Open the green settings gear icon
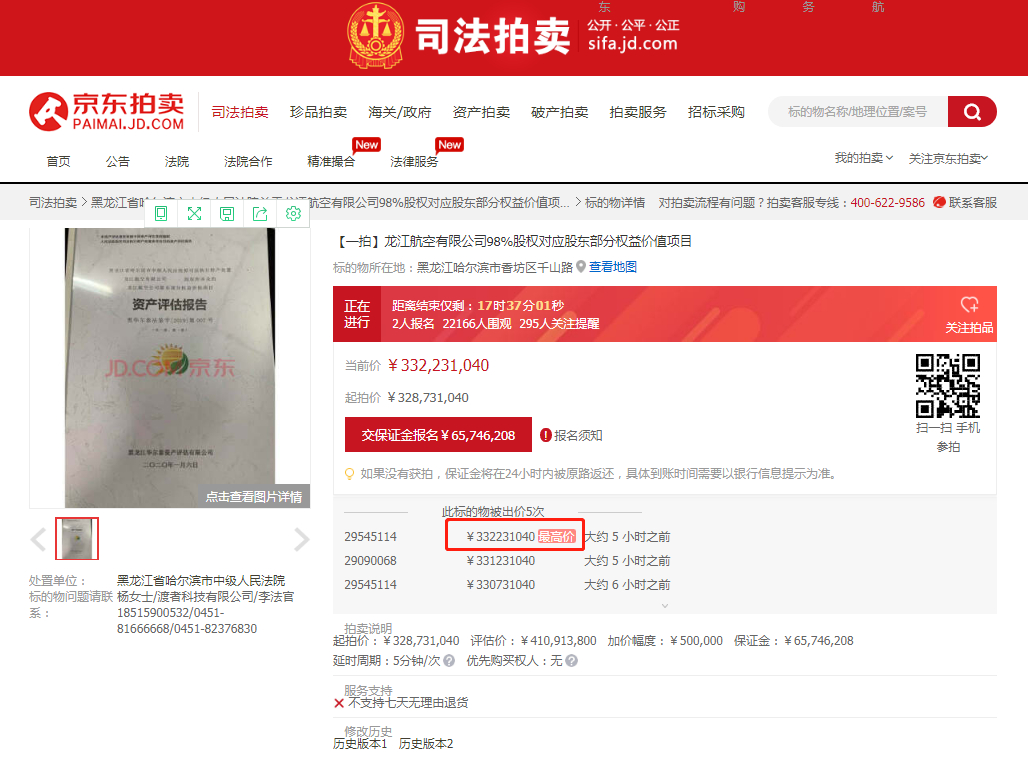Image resolution: width=1028 pixels, height=763 pixels. [293, 213]
